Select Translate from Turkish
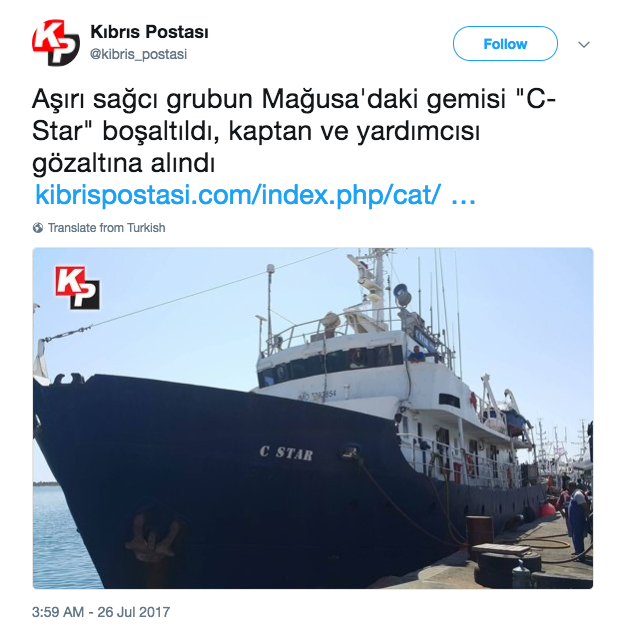The height and width of the screenshot is (628, 620). click(x=106, y=228)
